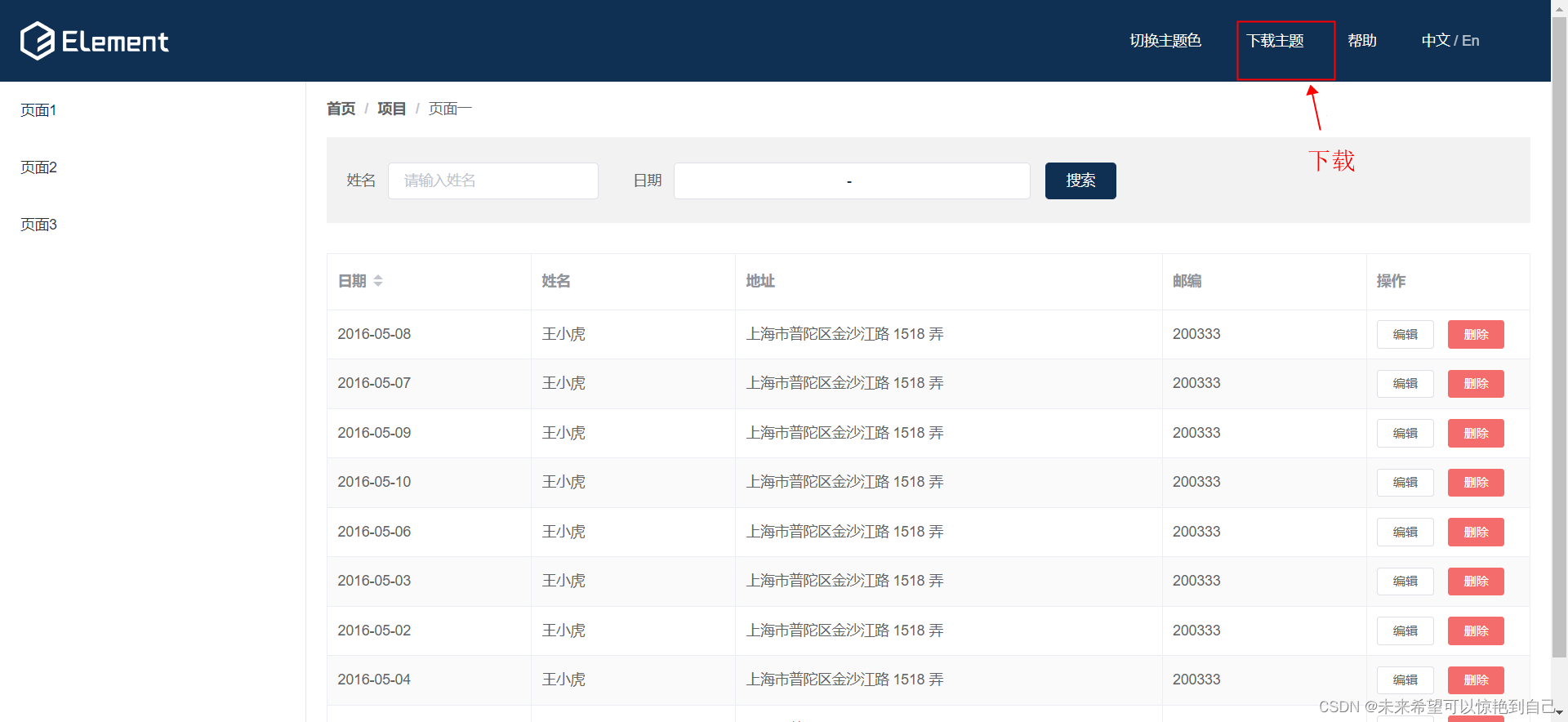Viewport: 1568px width, 722px height.
Task: Edit the 2016-05-04 row
Action: point(1405,680)
